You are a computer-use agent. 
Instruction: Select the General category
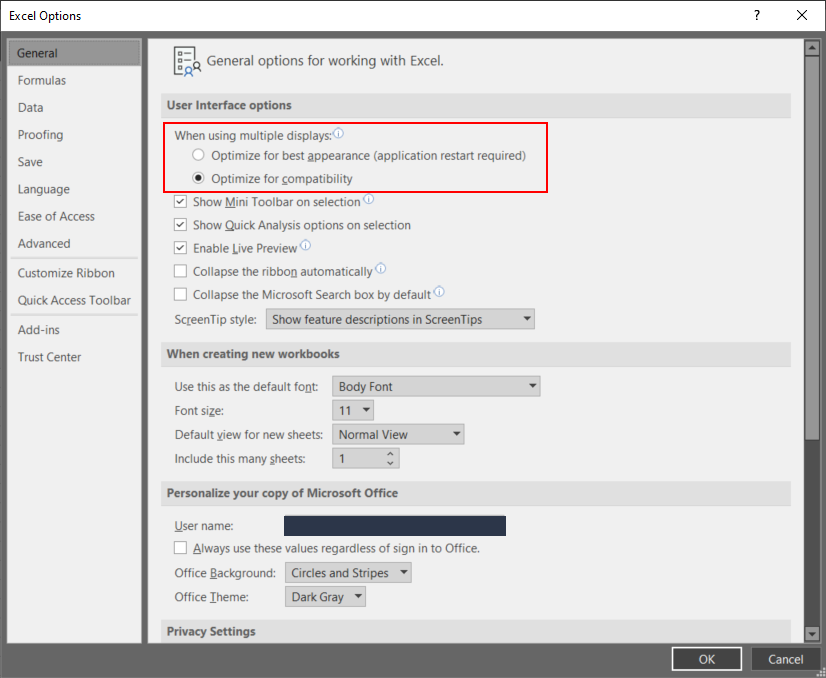pos(74,53)
